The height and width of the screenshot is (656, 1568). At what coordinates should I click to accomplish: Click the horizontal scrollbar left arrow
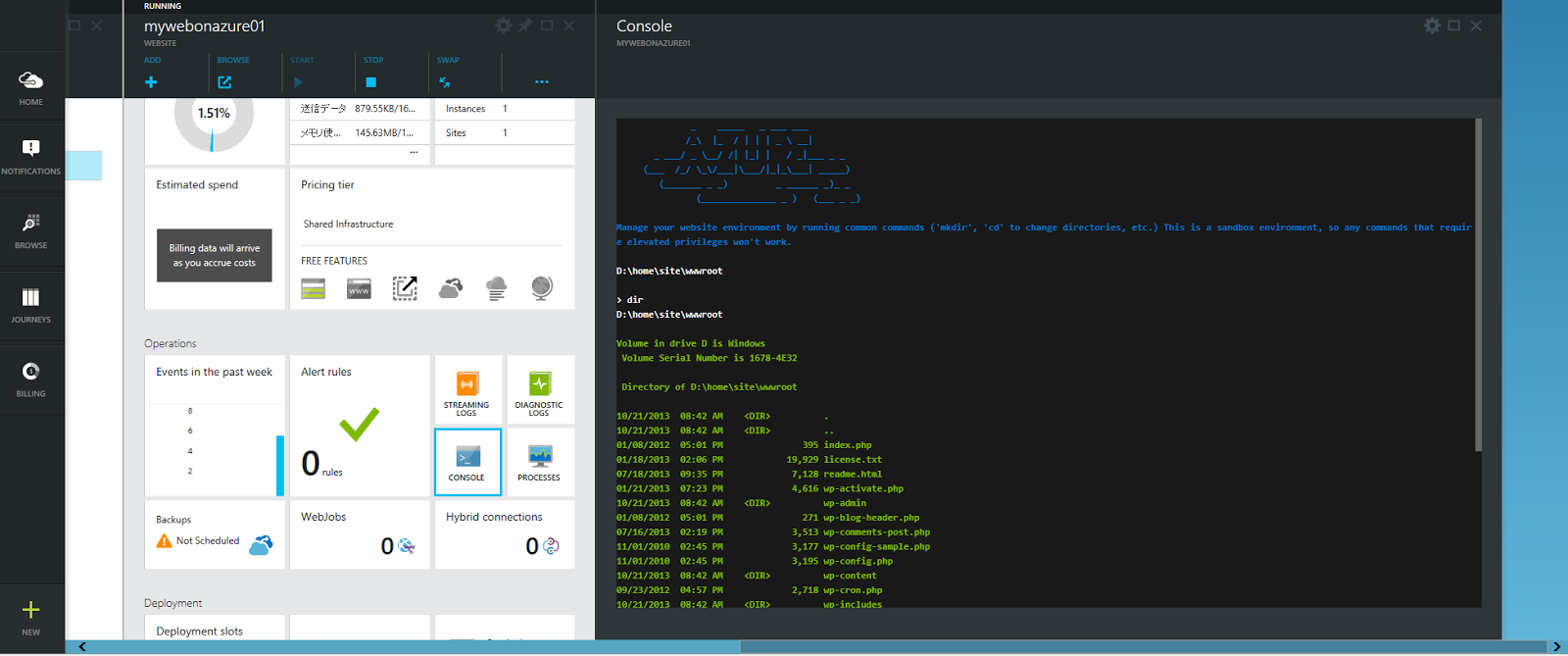[x=82, y=647]
